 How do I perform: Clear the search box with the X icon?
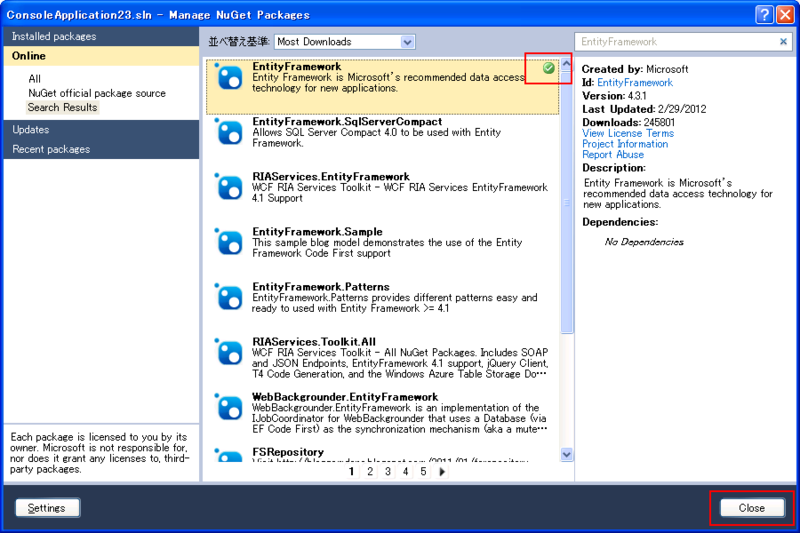[783, 42]
